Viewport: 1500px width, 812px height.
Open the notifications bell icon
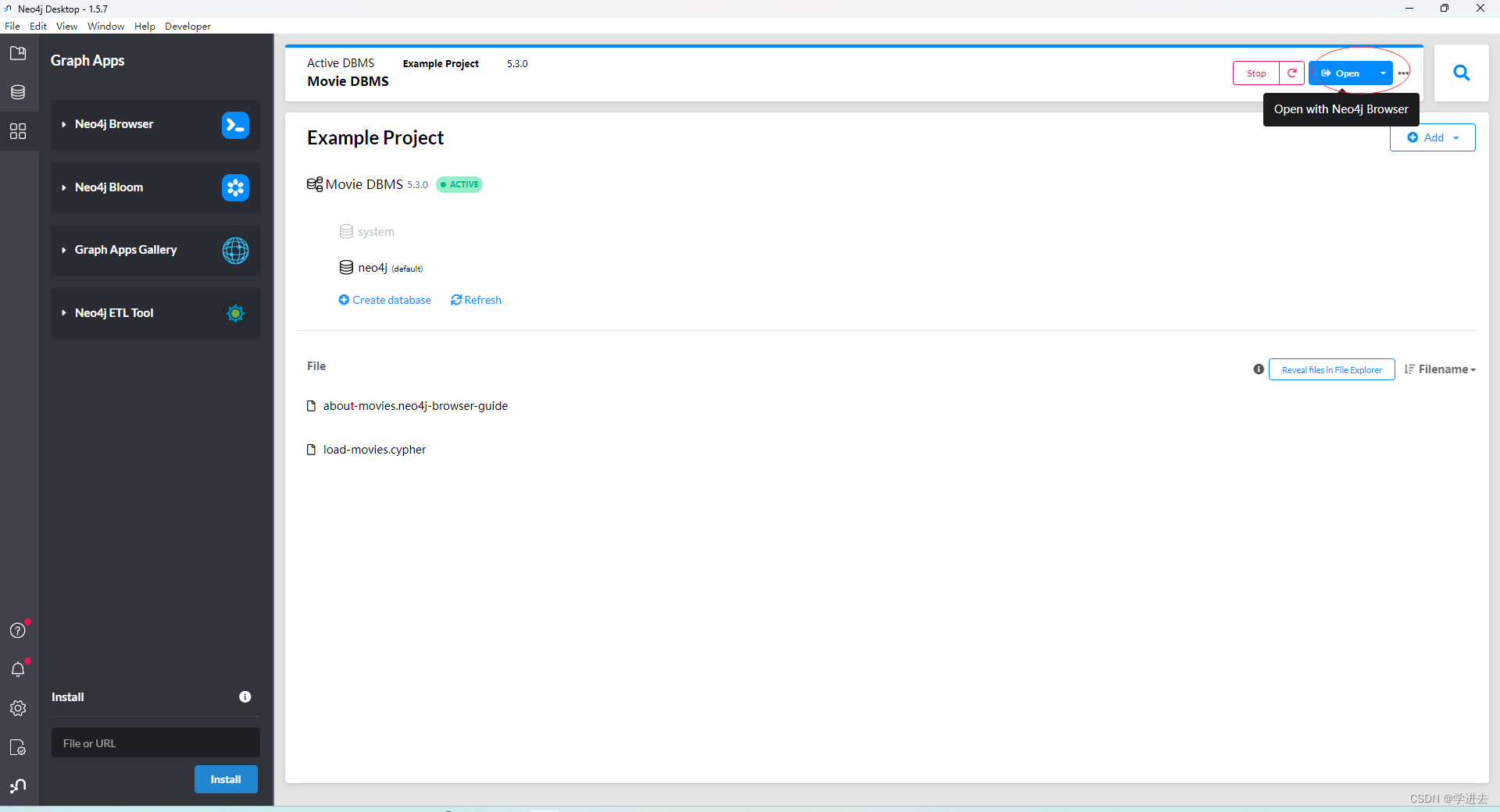(x=18, y=669)
